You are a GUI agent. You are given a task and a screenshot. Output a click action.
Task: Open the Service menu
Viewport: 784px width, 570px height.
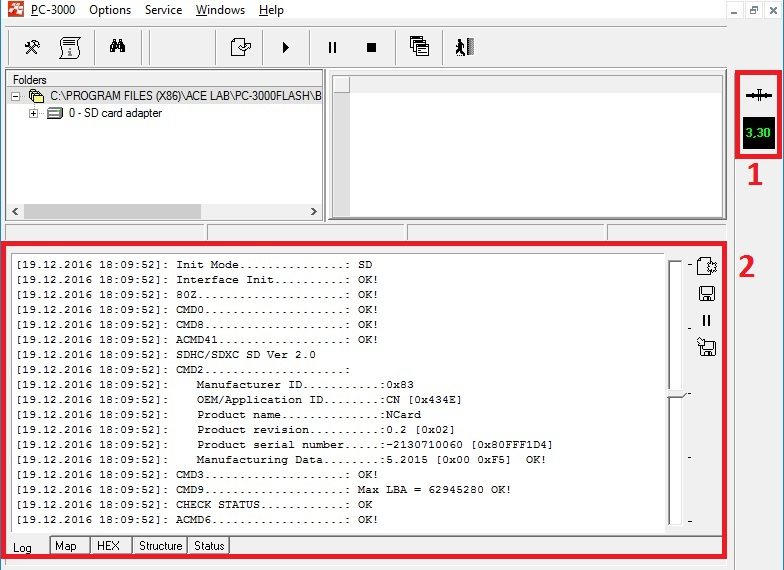[164, 10]
